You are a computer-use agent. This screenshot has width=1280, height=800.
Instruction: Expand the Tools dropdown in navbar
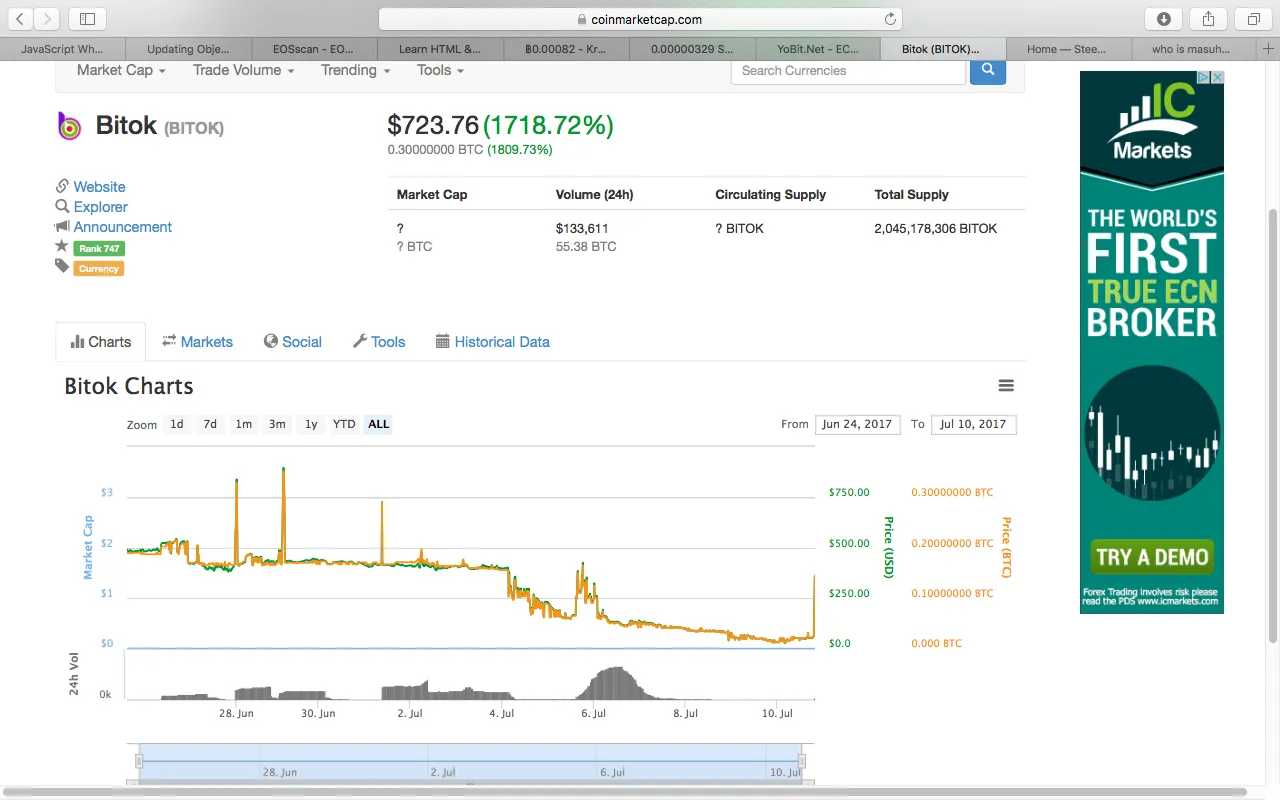point(441,70)
